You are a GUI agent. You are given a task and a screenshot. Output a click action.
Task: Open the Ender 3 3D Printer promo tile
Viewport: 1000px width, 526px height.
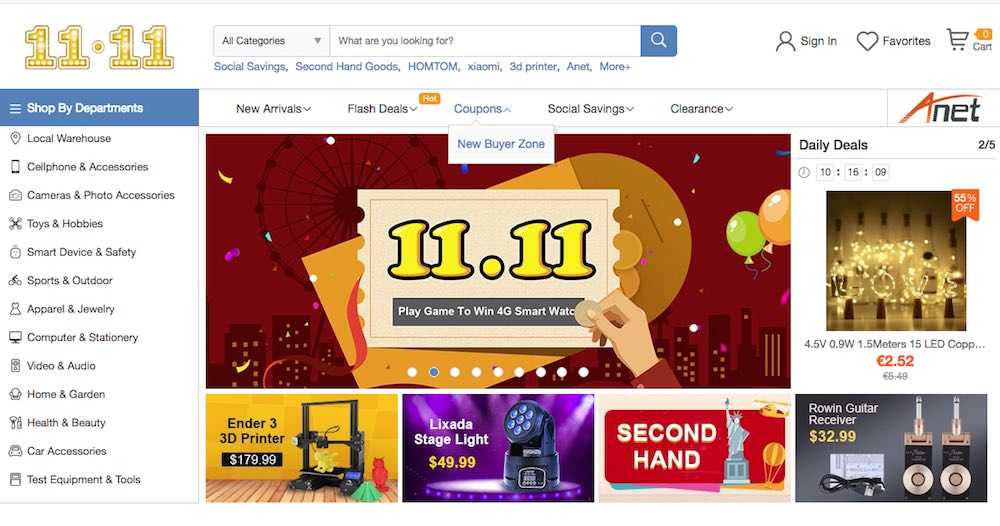pyautogui.click(x=302, y=448)
